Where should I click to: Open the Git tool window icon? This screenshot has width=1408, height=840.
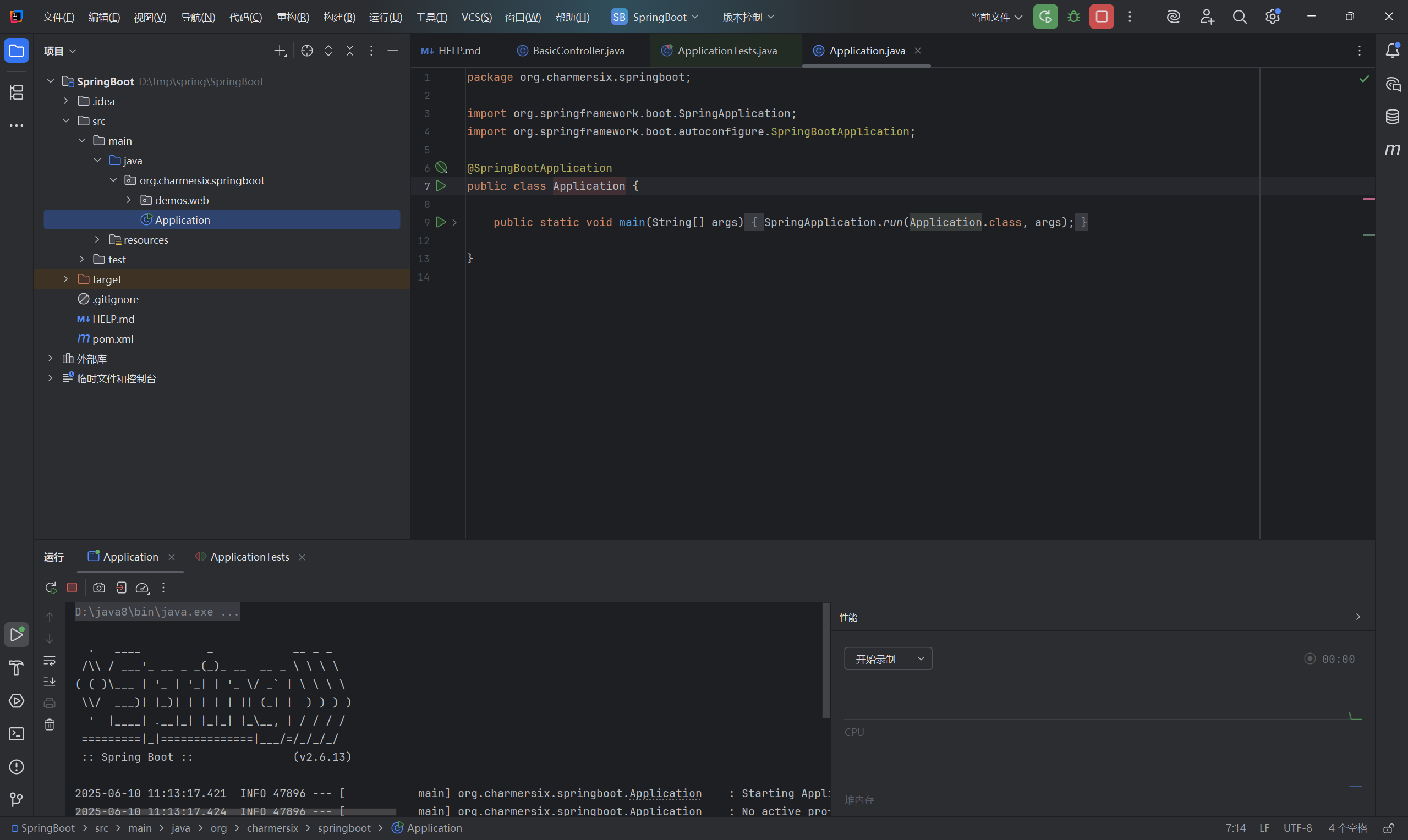coord(17,799)
